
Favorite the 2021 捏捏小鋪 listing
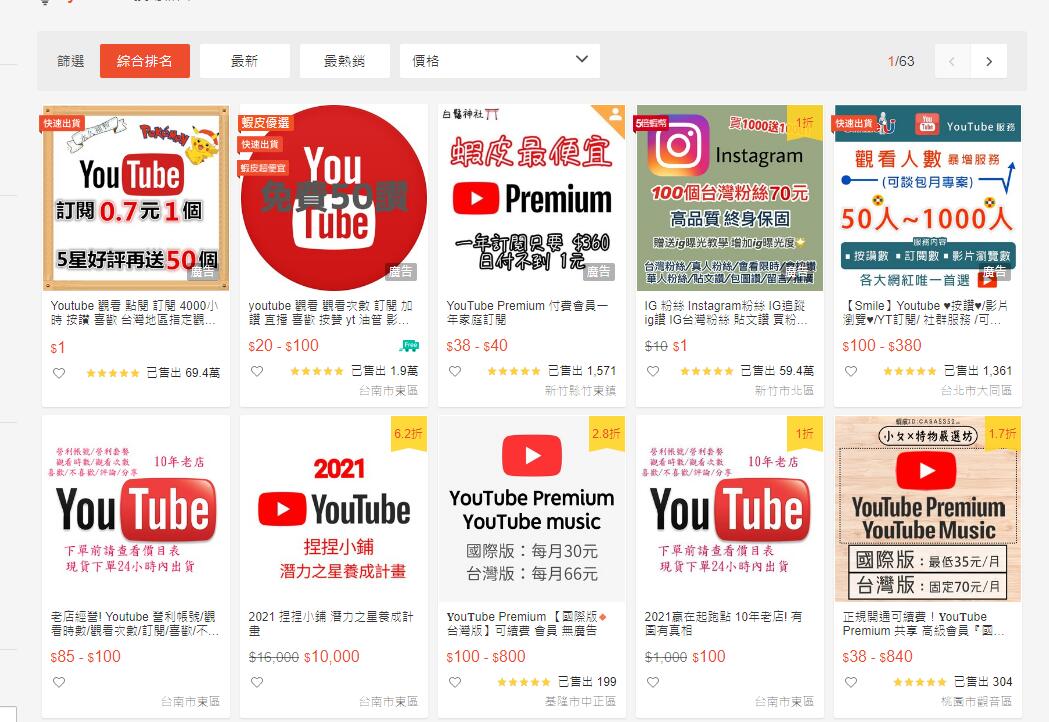[257, 682]
